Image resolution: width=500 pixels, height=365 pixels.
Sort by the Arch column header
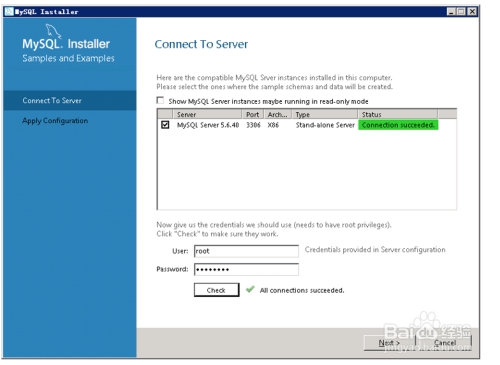[x=278, y=114]
